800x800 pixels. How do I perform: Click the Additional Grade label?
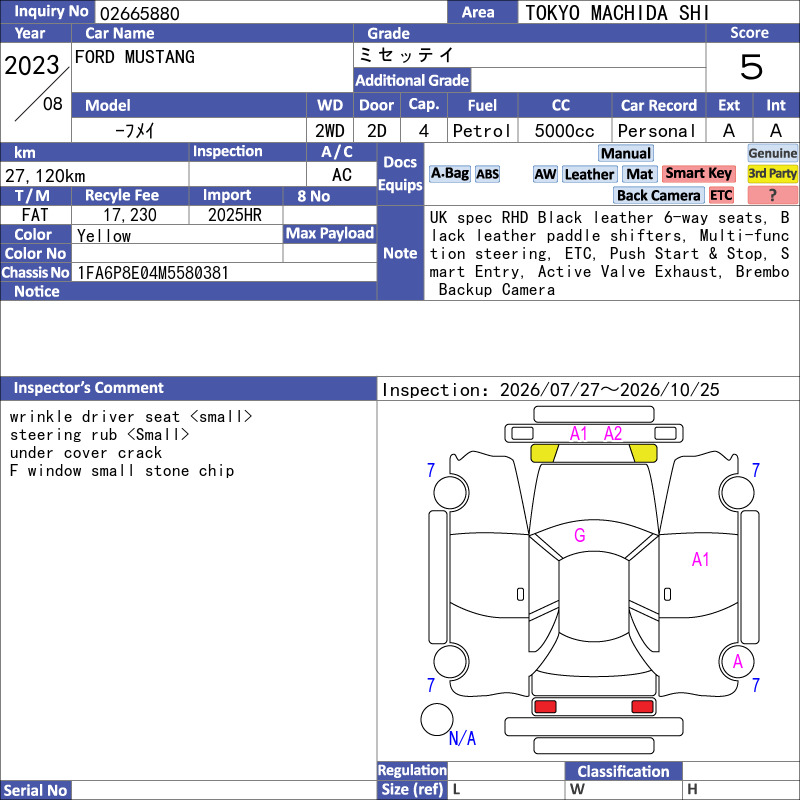[x=412, y=80]
